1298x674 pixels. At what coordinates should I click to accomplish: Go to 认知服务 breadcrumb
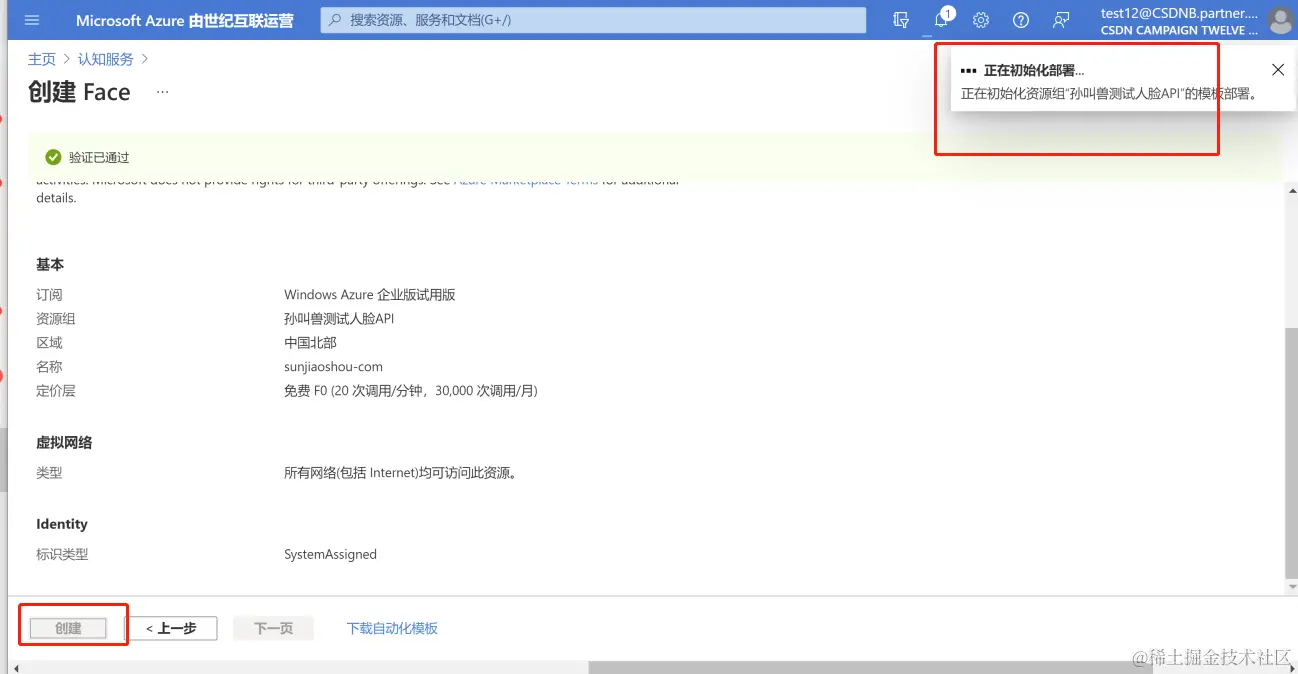coord(106,59)
